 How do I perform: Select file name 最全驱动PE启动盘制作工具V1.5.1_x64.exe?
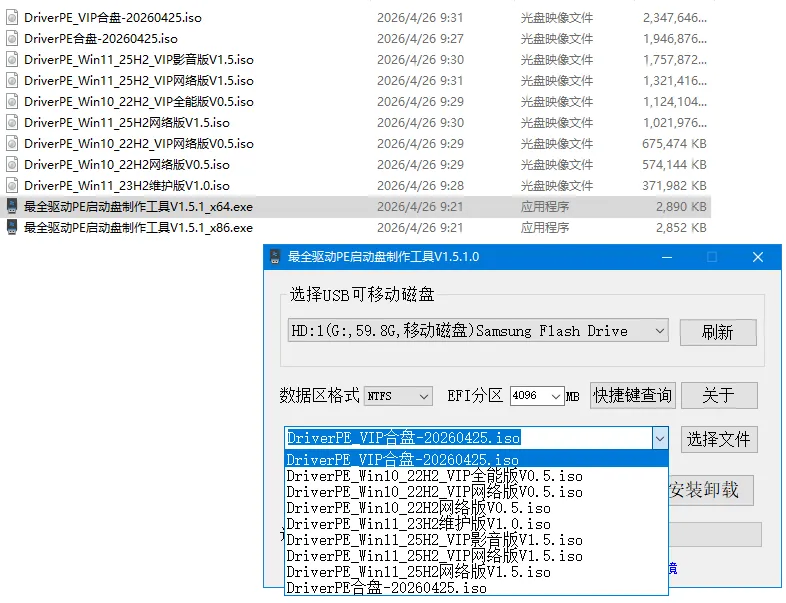pos(138,207)
